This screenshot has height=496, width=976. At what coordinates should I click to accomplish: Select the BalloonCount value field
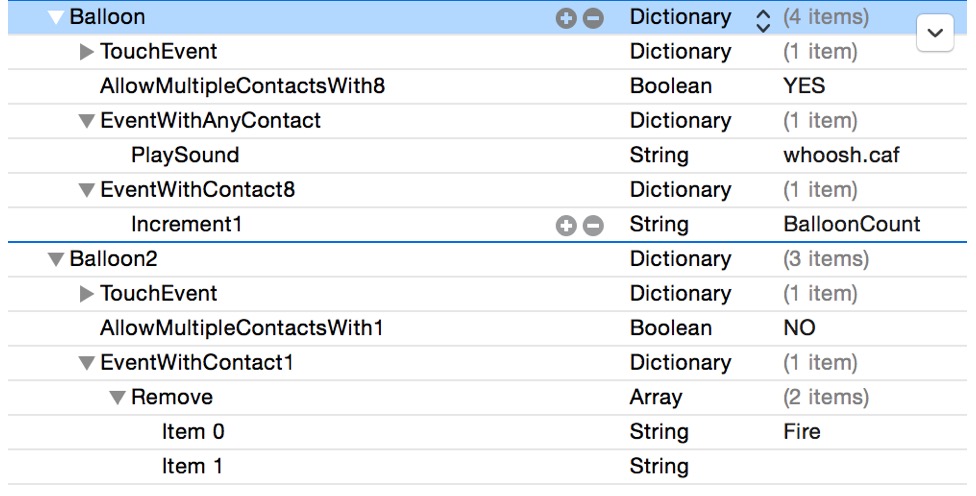851,224
